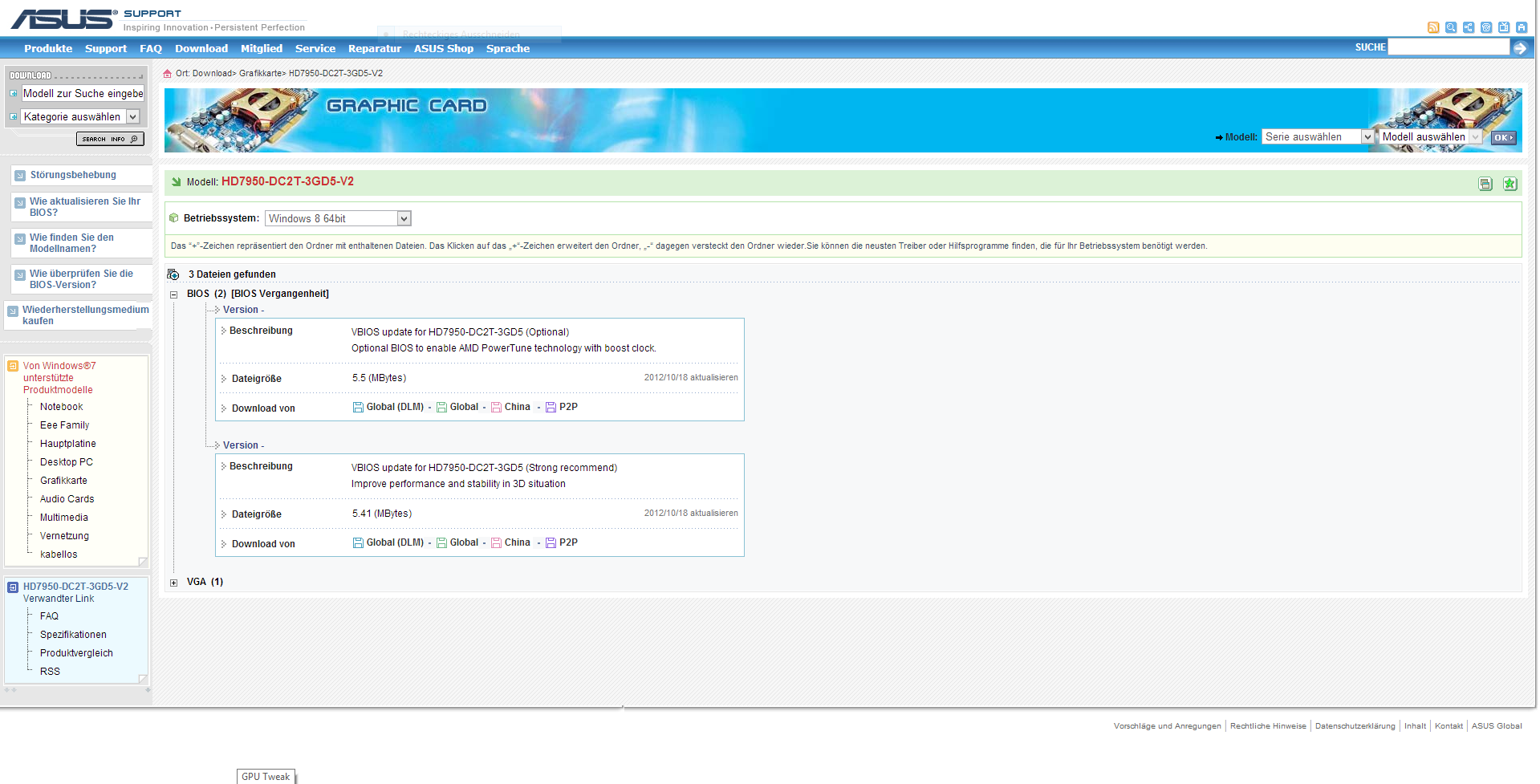Viewport: 1540px width, 784px height.
Task: Click the China disk icon of first BIOS
Action: click(x=496, y=408)
